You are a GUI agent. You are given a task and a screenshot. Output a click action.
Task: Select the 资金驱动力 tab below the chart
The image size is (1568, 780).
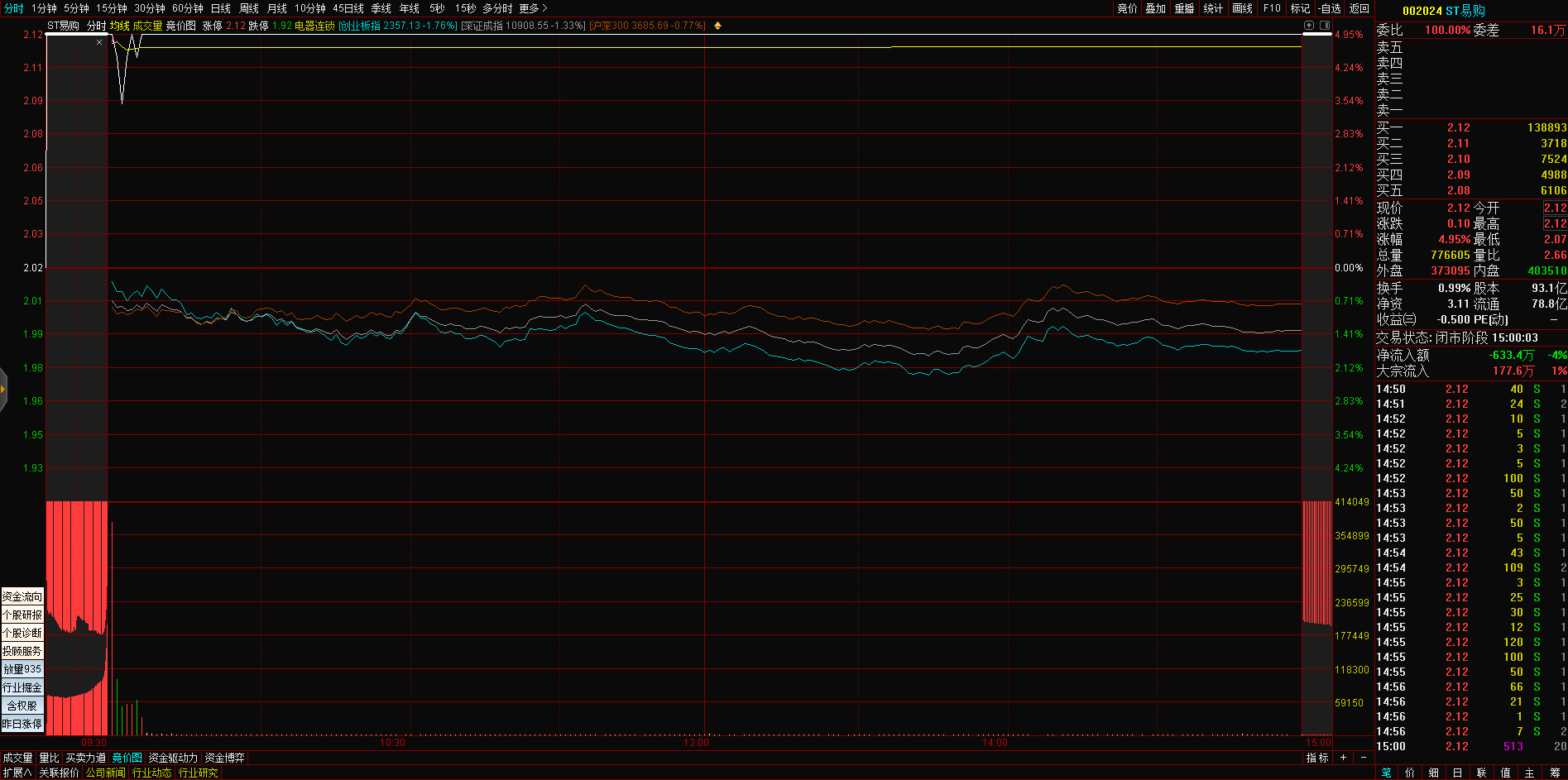(173, 758)
